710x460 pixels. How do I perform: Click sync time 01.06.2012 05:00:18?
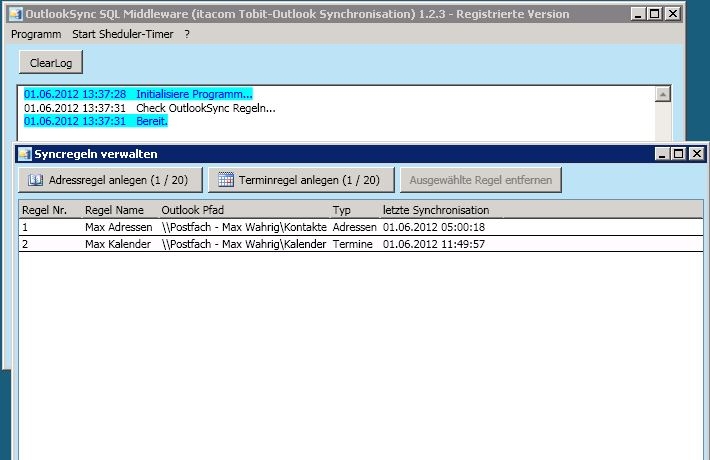[434, 227]
